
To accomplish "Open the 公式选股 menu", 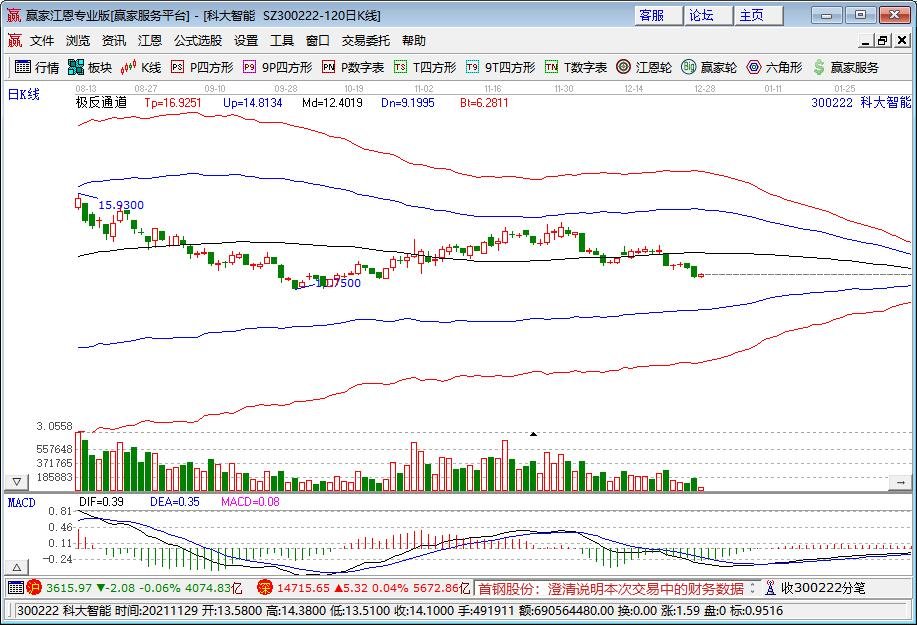I will (198, 41).
